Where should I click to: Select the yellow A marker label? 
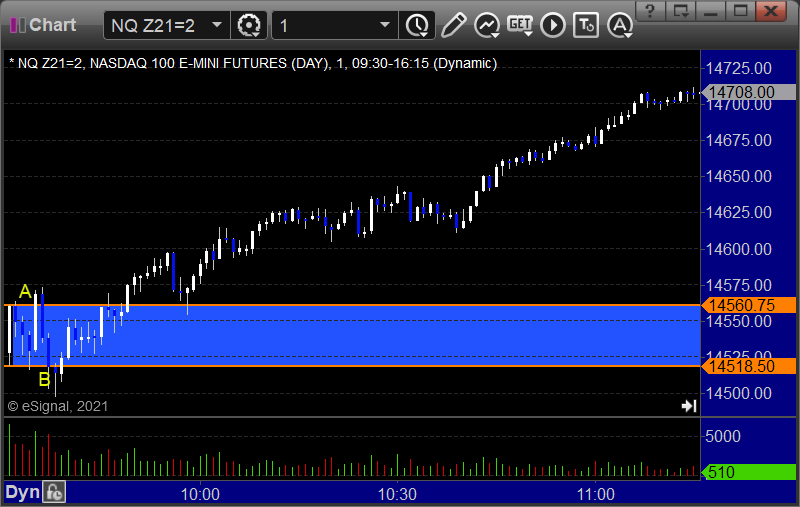coord(25,292)
